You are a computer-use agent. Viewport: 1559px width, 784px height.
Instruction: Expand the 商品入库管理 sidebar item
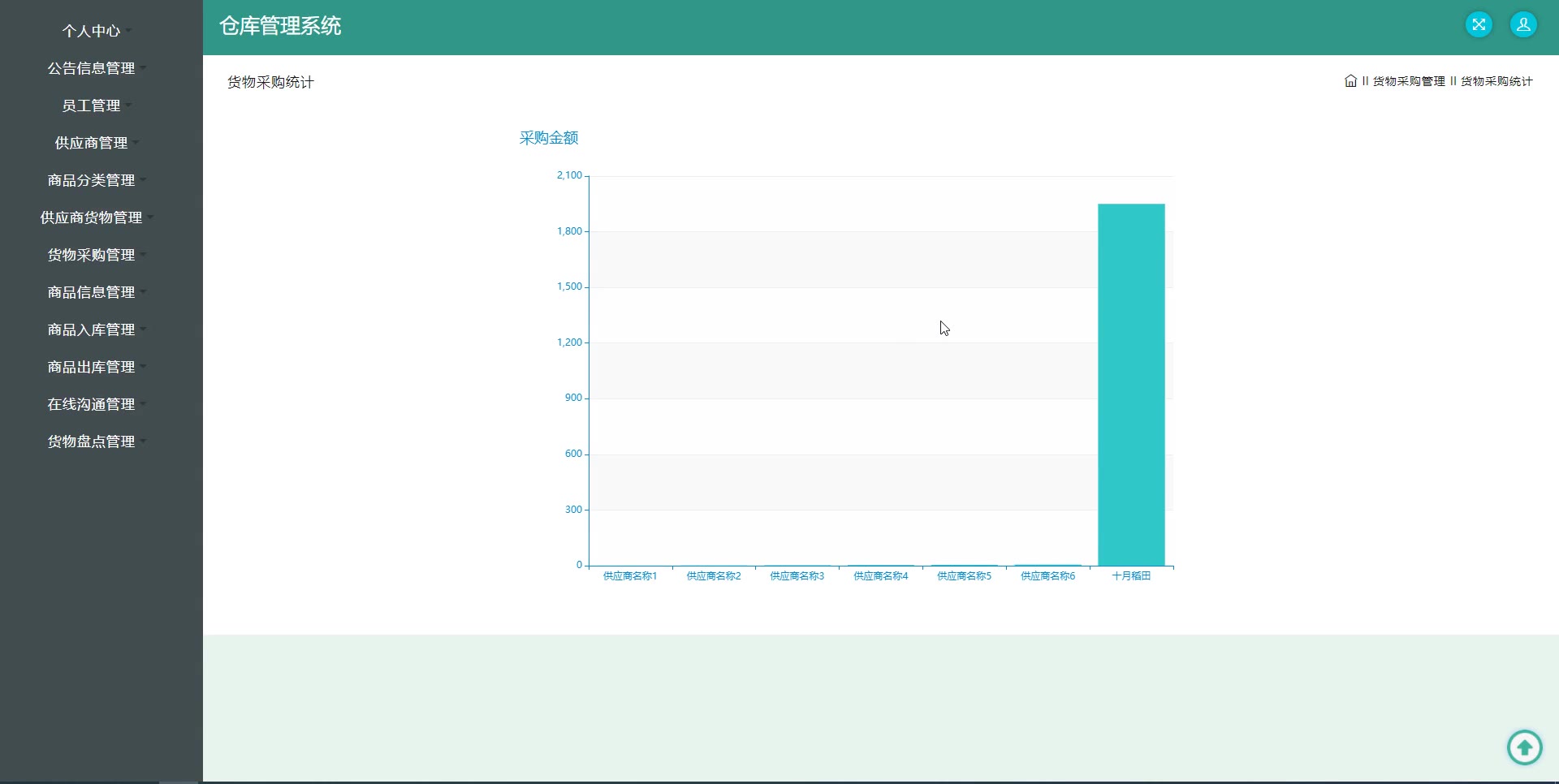[91, 330]
